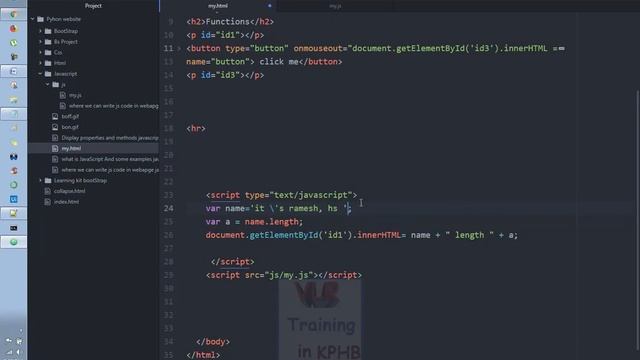Open the what is JavaScript examples file
The width and height of the screenshot is (640, 360).
[110, 159]
